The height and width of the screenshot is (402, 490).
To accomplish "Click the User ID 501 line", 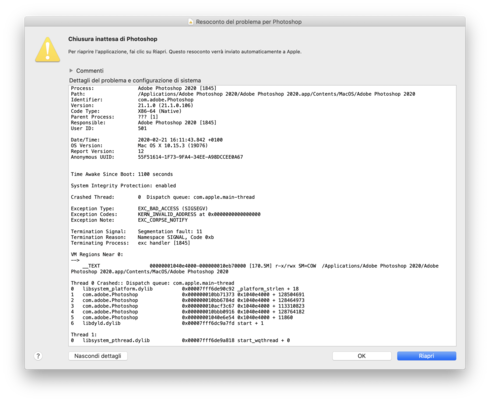I will (x=109, y=128).
